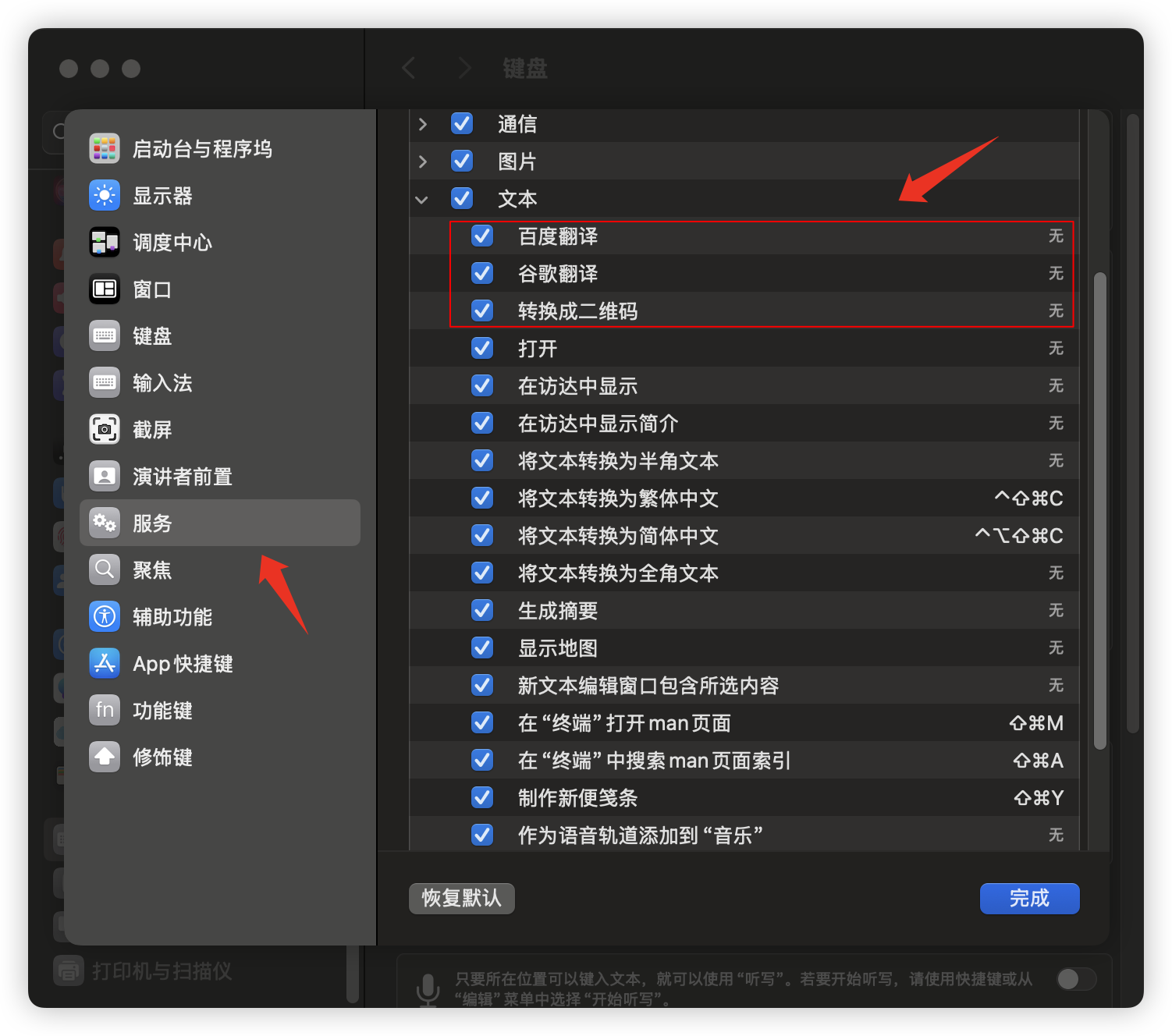Expand the 图片 services group

pyautogui.click(x=422, y=161)
